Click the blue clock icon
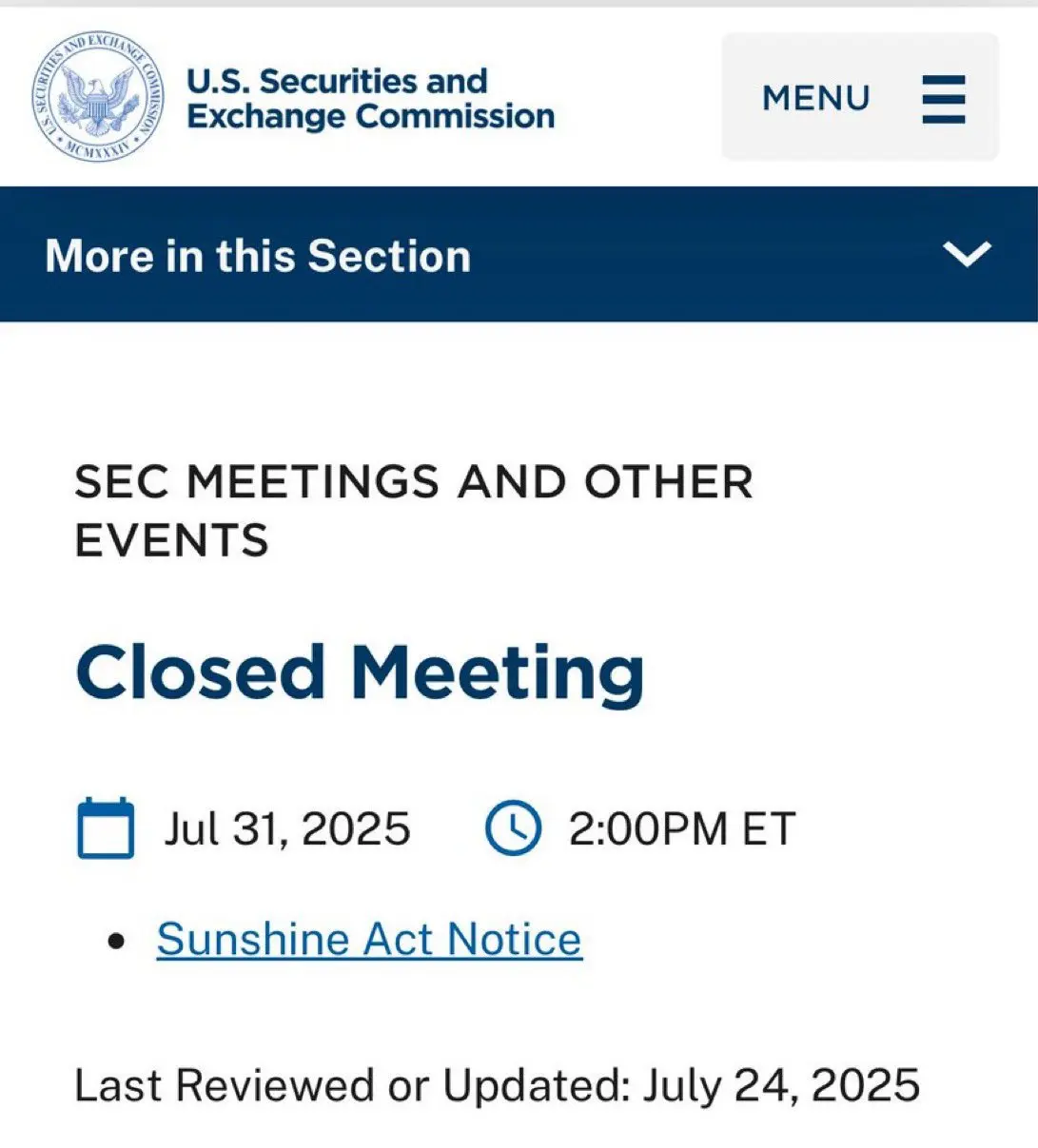The width and height of the screenshot is (1038, 1148). click(513, 828)
